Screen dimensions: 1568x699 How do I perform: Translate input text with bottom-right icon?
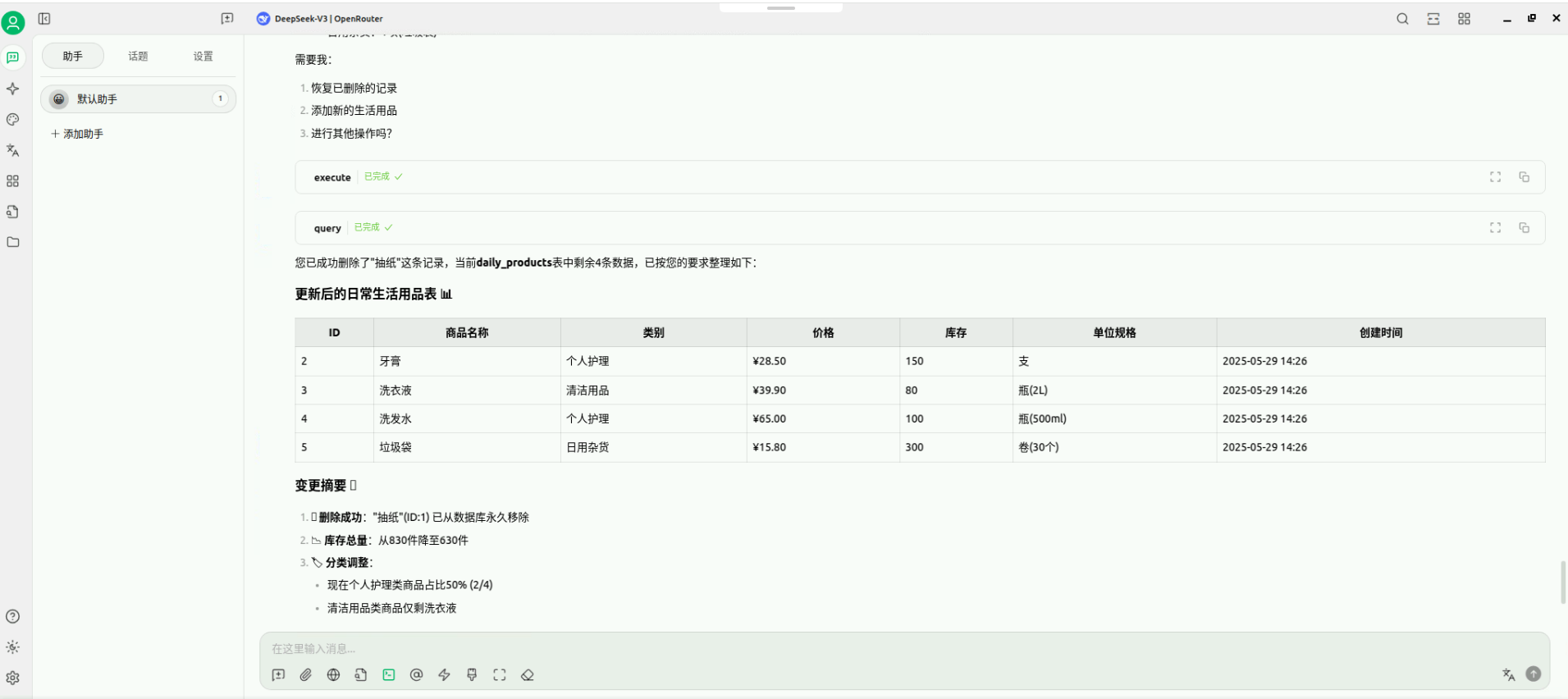(x=1508, y=674)
